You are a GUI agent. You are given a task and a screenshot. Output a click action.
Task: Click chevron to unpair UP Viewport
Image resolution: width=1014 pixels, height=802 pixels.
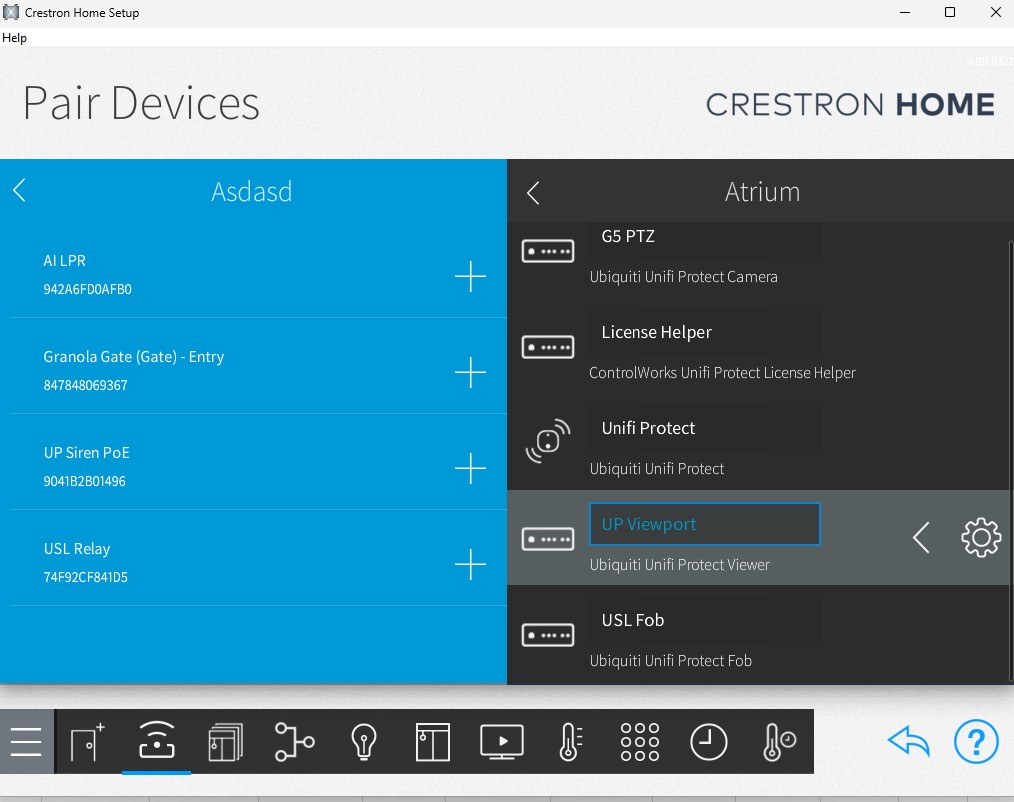921,537
